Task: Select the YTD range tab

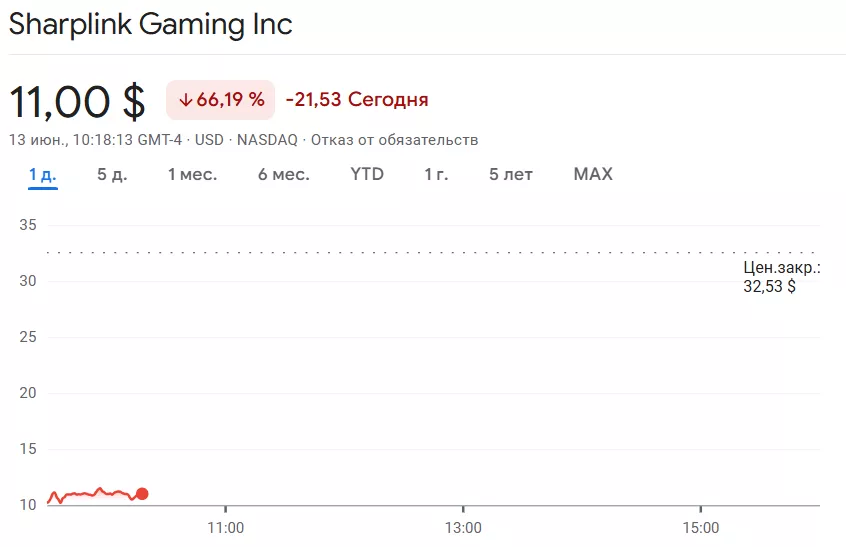Action: [367, 175]
